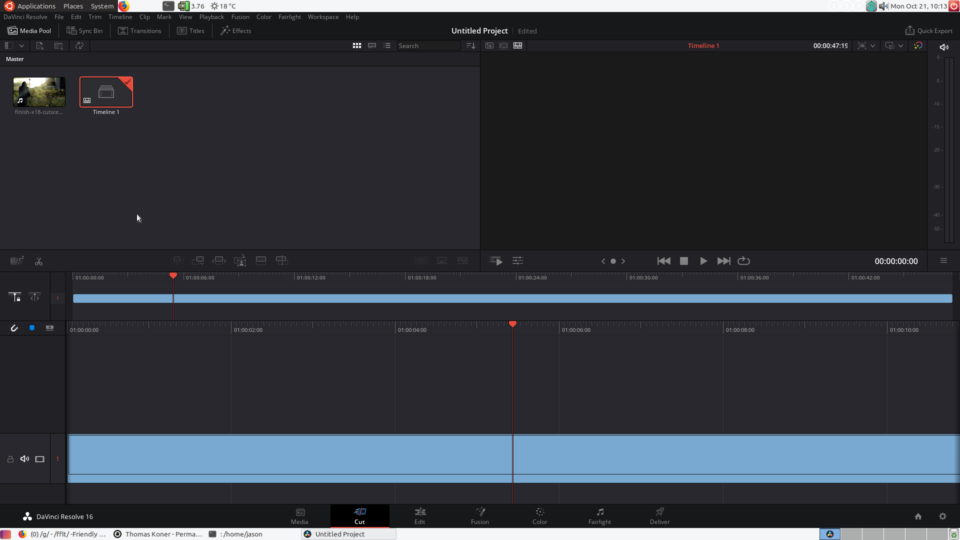960x540 pixels.
Task: Click the Append to End edit icon
Action: (x=198, y=260)
